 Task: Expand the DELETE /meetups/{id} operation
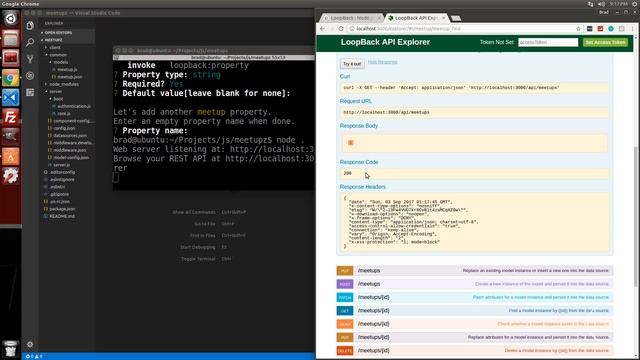click(475, 351)
